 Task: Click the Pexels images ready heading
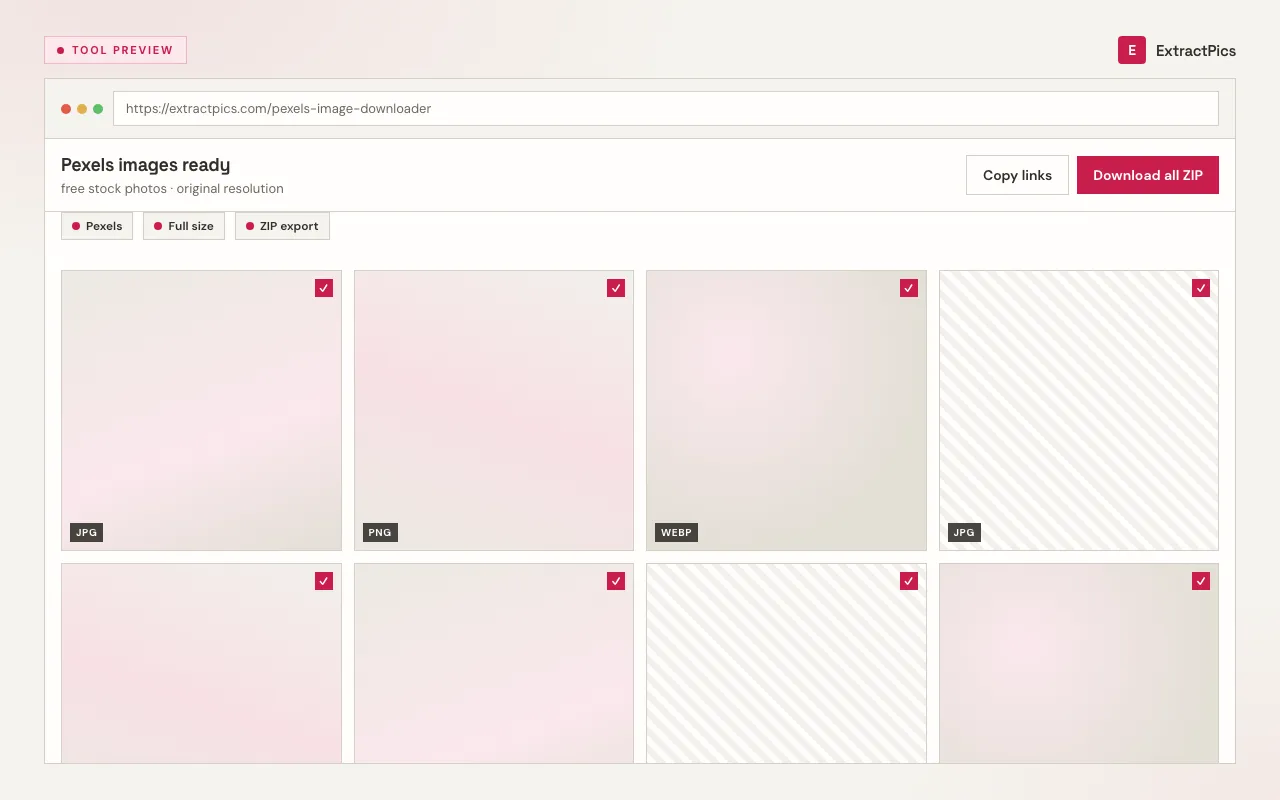tap(146, 165)
